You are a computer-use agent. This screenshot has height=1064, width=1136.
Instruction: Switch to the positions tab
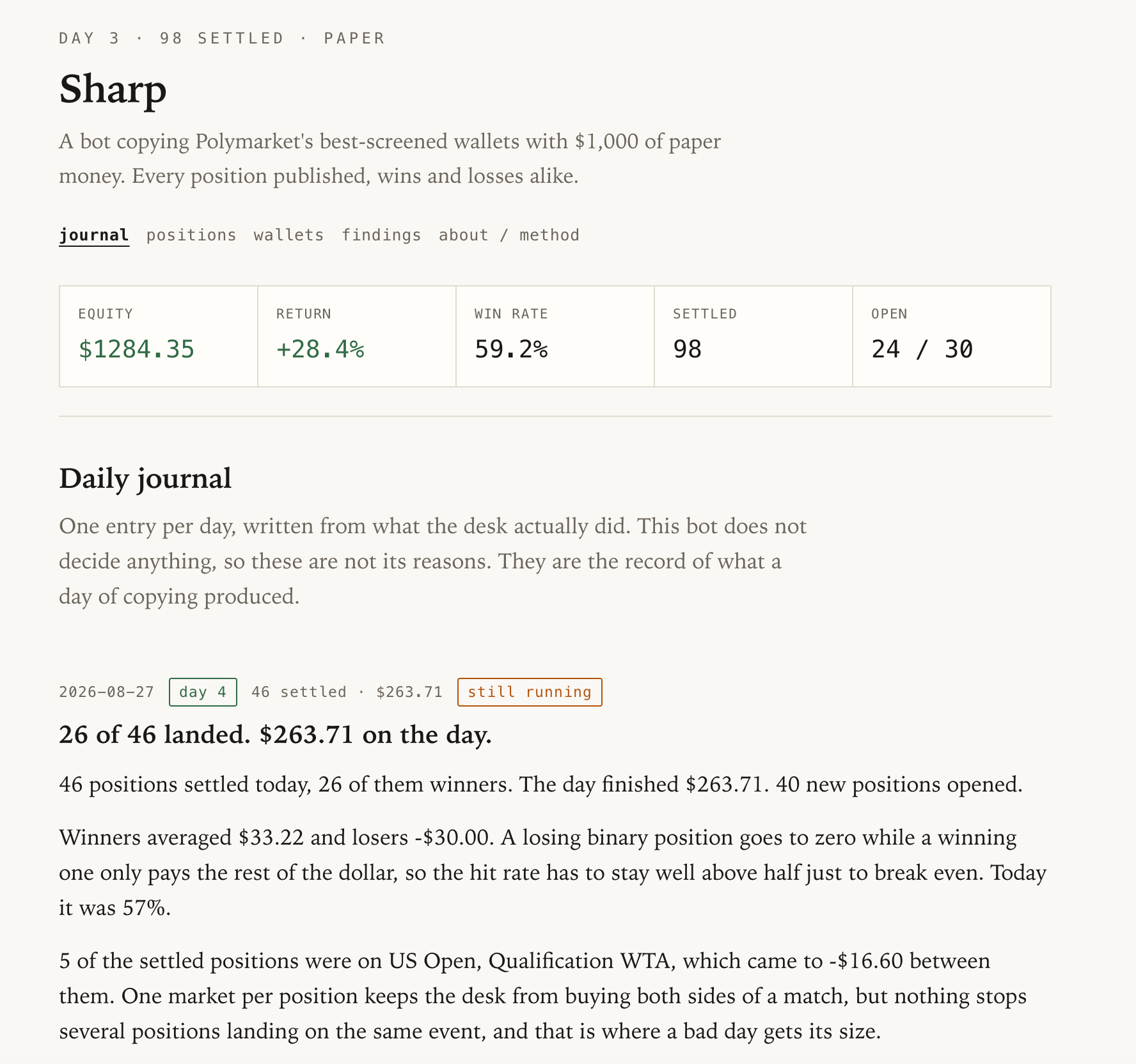tap(191, 235)
